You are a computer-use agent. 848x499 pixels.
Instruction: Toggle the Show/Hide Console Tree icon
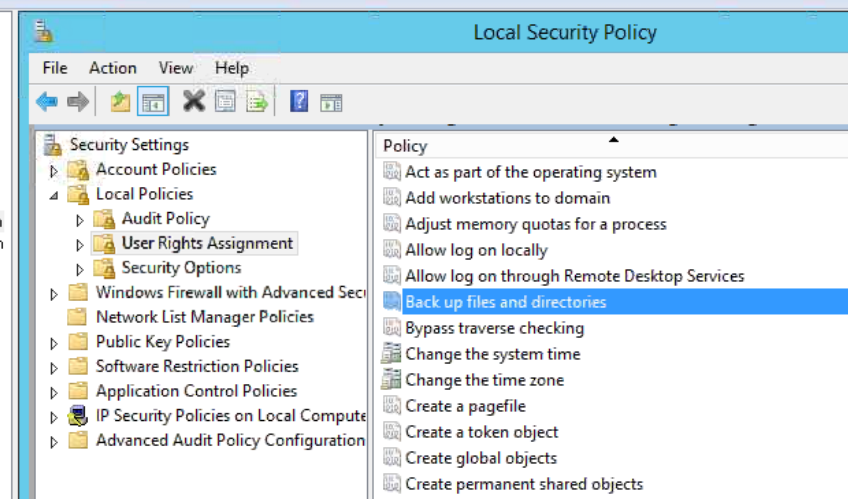tap(153, 101)
